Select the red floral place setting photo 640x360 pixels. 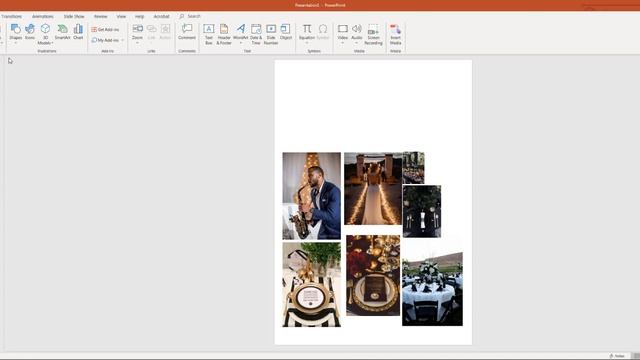(373, 275)
